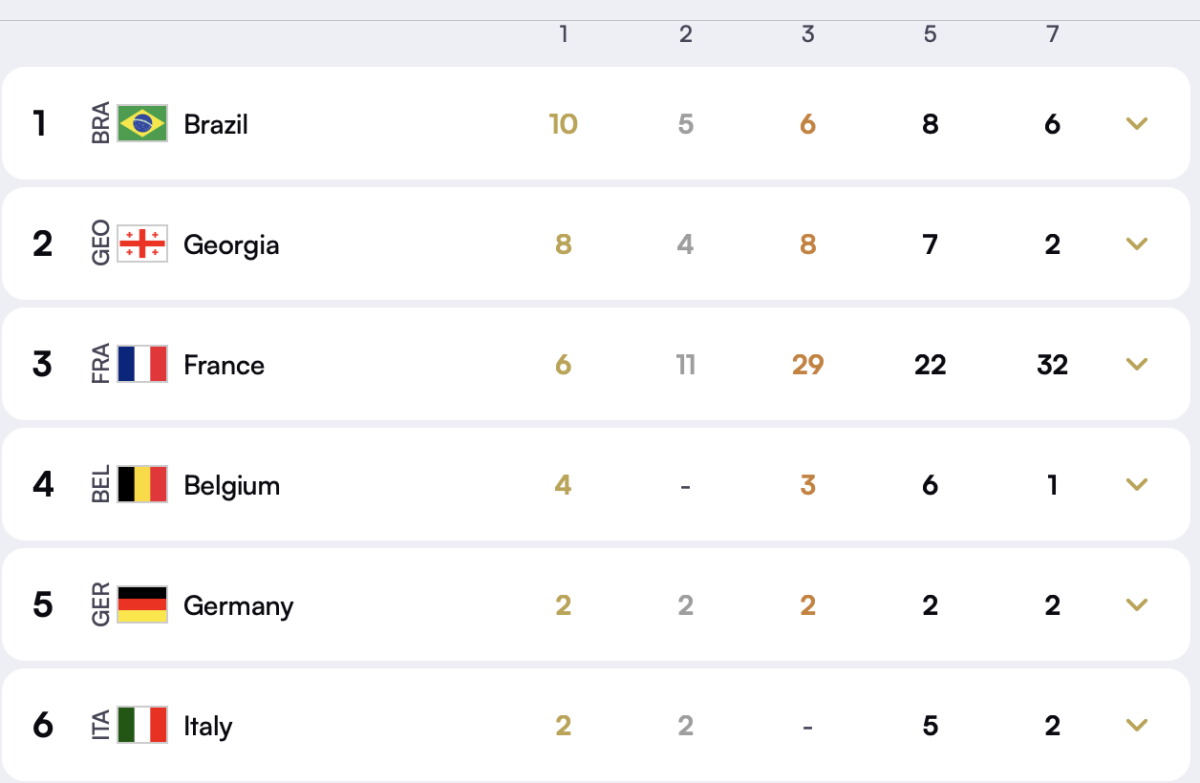Click France's gold count of 6
The height and width of the screenshot is (783, 1200).
pyautogui.click(x=564, y=364)
